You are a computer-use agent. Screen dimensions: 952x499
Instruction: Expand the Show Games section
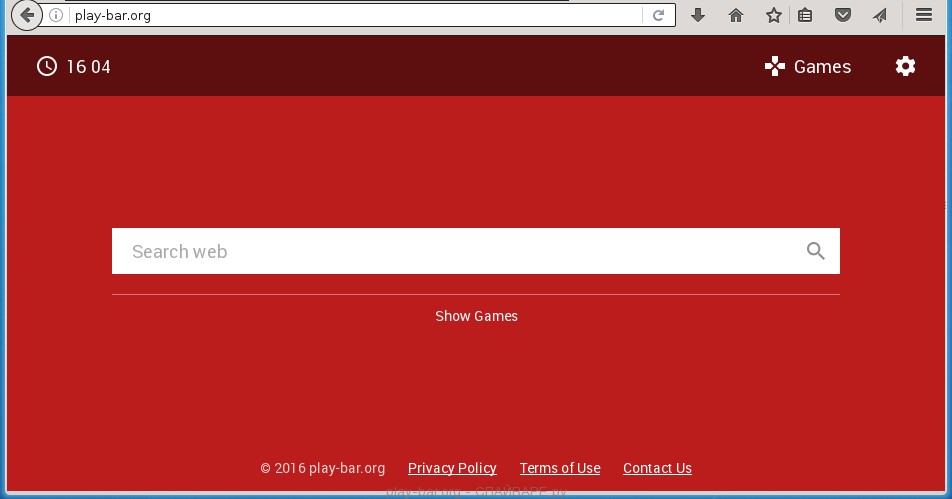point(476,316)
